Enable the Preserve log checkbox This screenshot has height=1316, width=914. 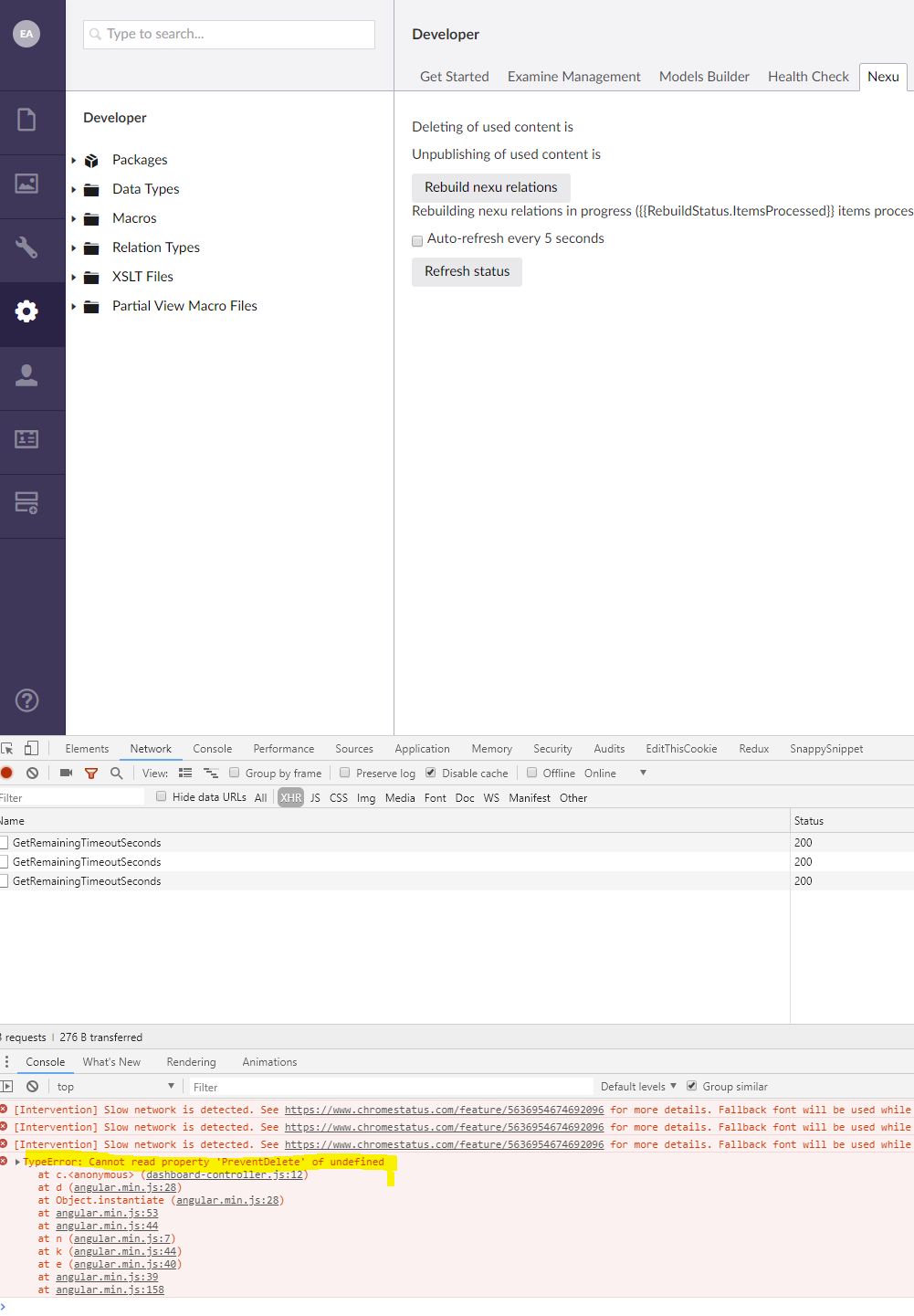point(345,773)
